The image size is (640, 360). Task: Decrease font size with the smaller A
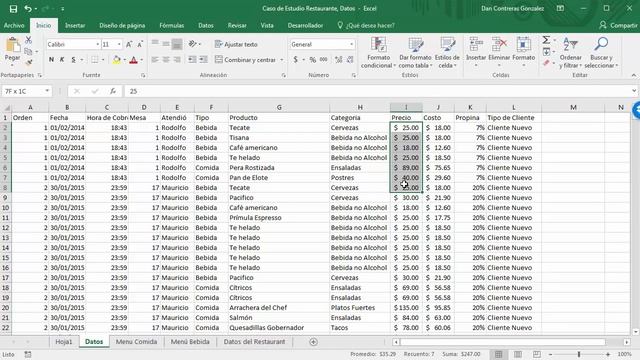(x=140, y=44)
